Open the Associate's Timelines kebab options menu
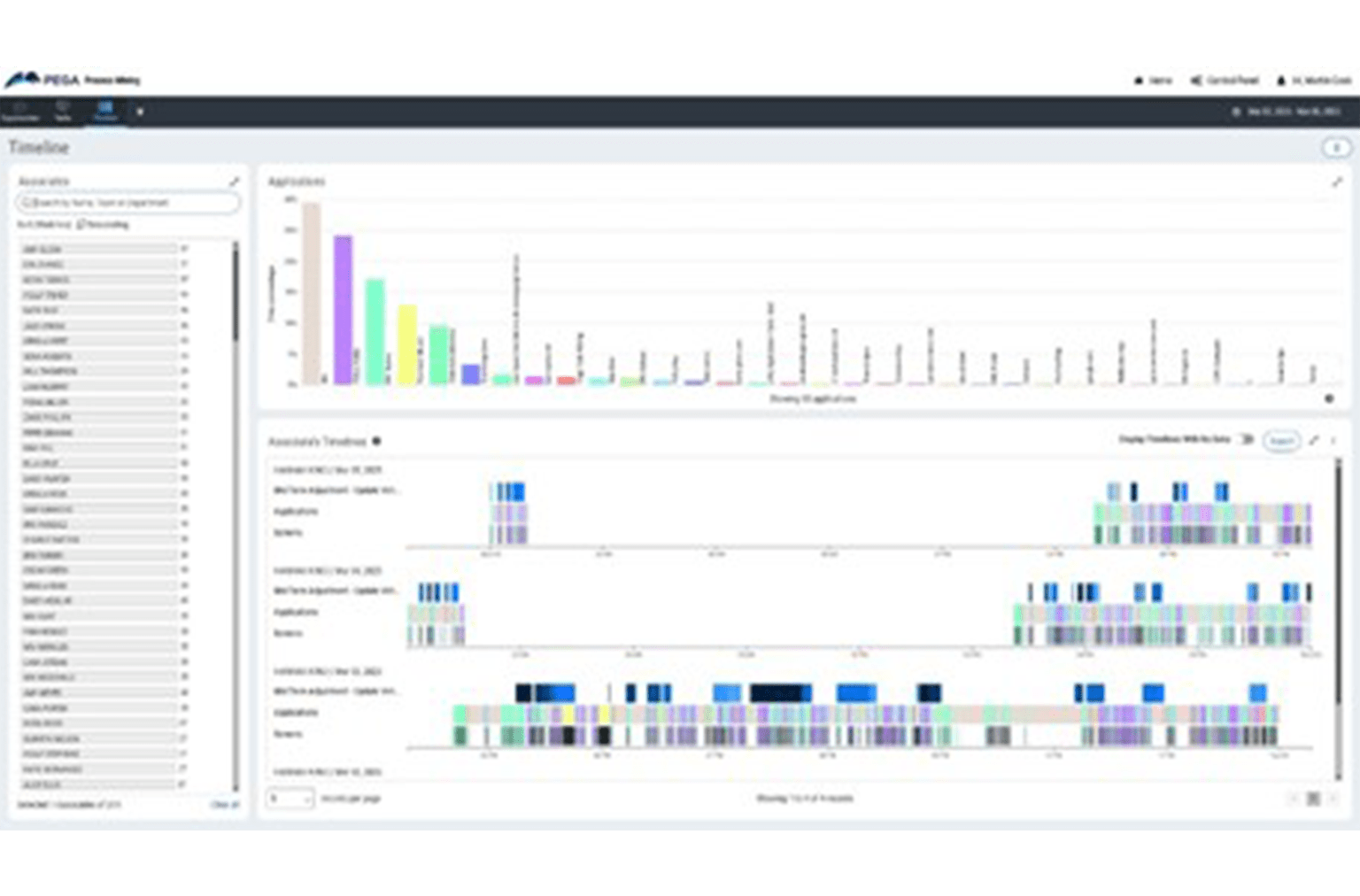Image resolution: width=1360 pixels, height=896 pixels. 1333,440
